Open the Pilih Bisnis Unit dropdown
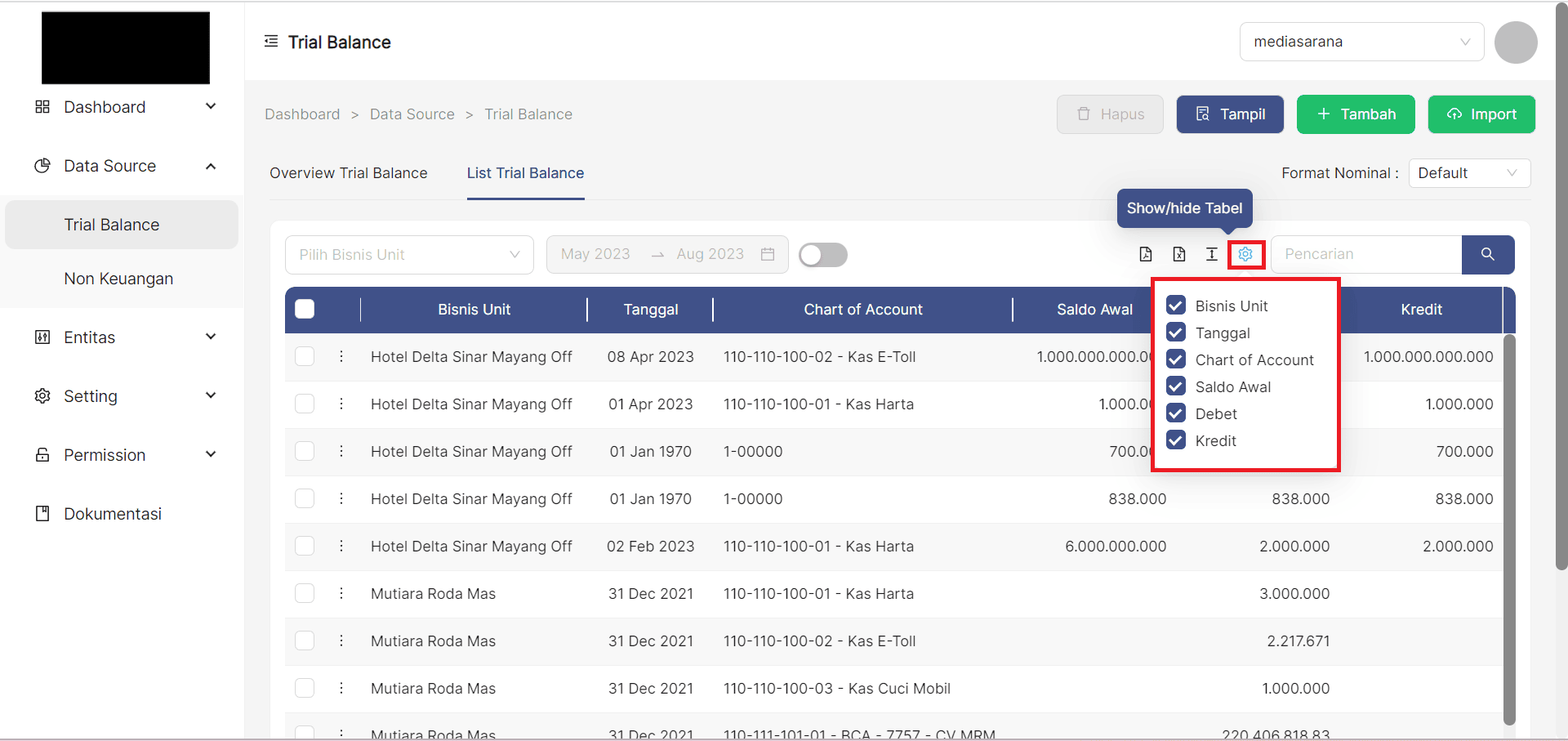The image size is (1568, 741). (408, 255)
